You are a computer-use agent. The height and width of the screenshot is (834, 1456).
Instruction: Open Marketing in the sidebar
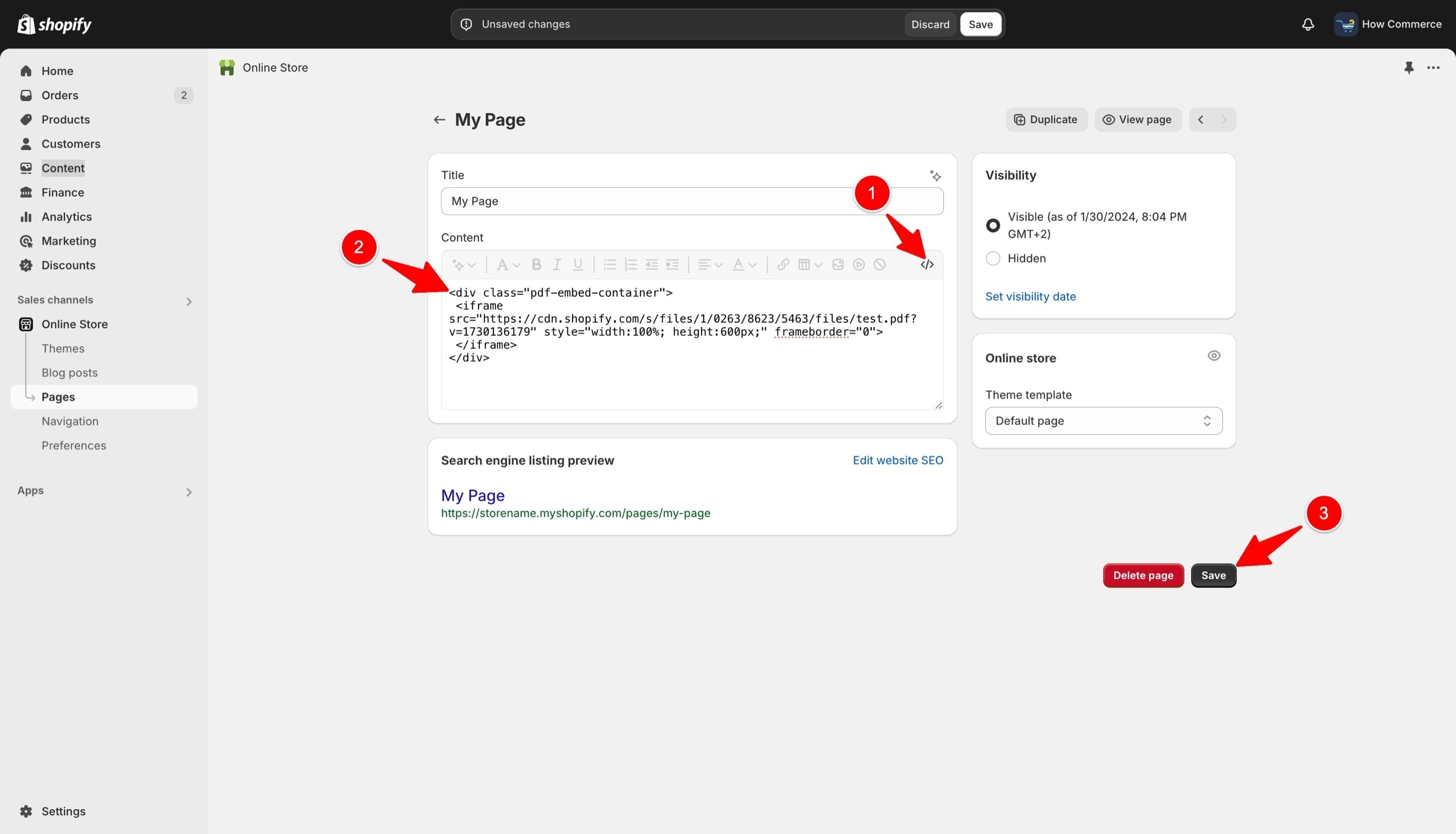(104, 241)
